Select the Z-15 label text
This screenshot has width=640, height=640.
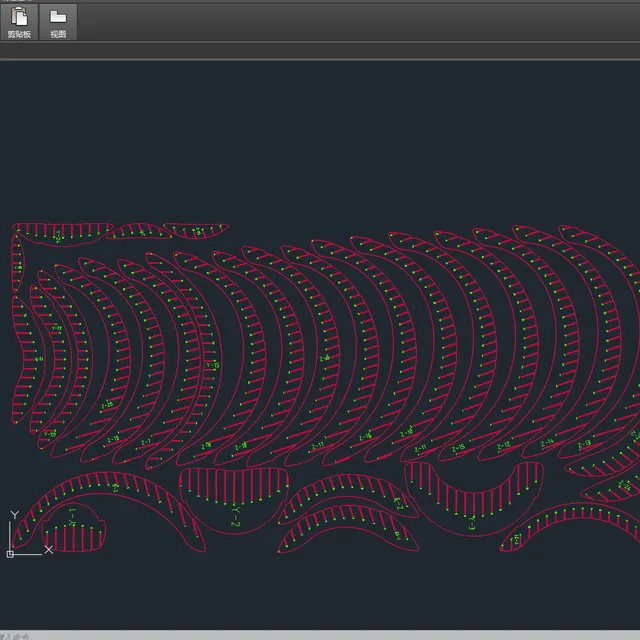(458, 448)
